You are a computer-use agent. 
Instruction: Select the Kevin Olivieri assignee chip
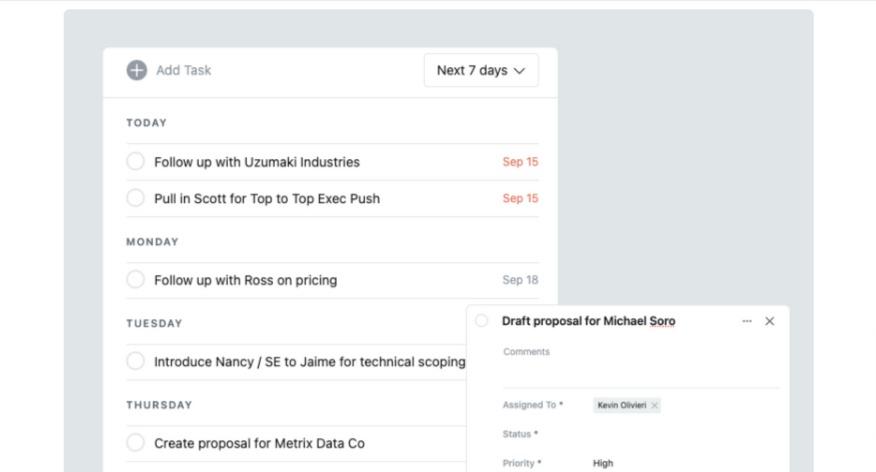coord(621,405)
